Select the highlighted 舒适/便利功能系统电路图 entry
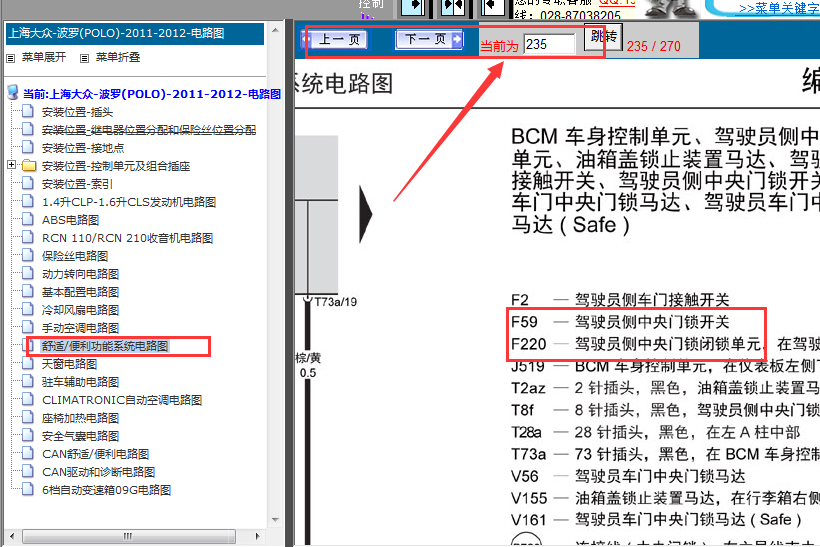This screenshot has height=547, width=820. click(105, 346)
